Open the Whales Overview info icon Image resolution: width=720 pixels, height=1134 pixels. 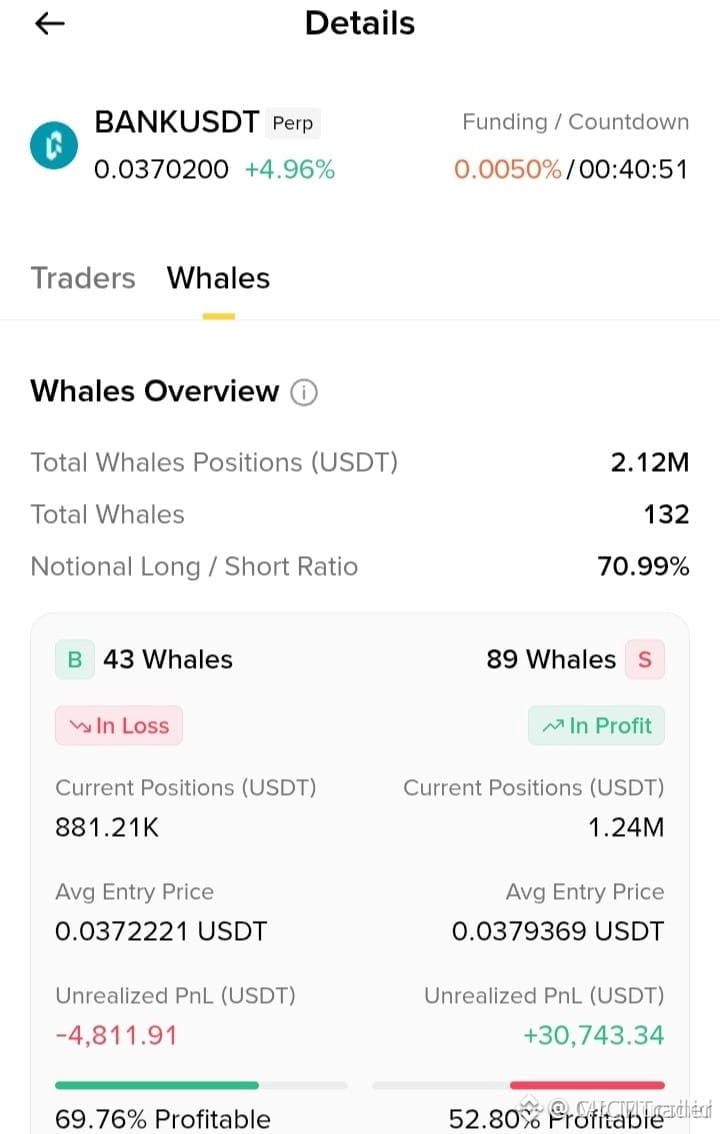[x=304, y=392]
